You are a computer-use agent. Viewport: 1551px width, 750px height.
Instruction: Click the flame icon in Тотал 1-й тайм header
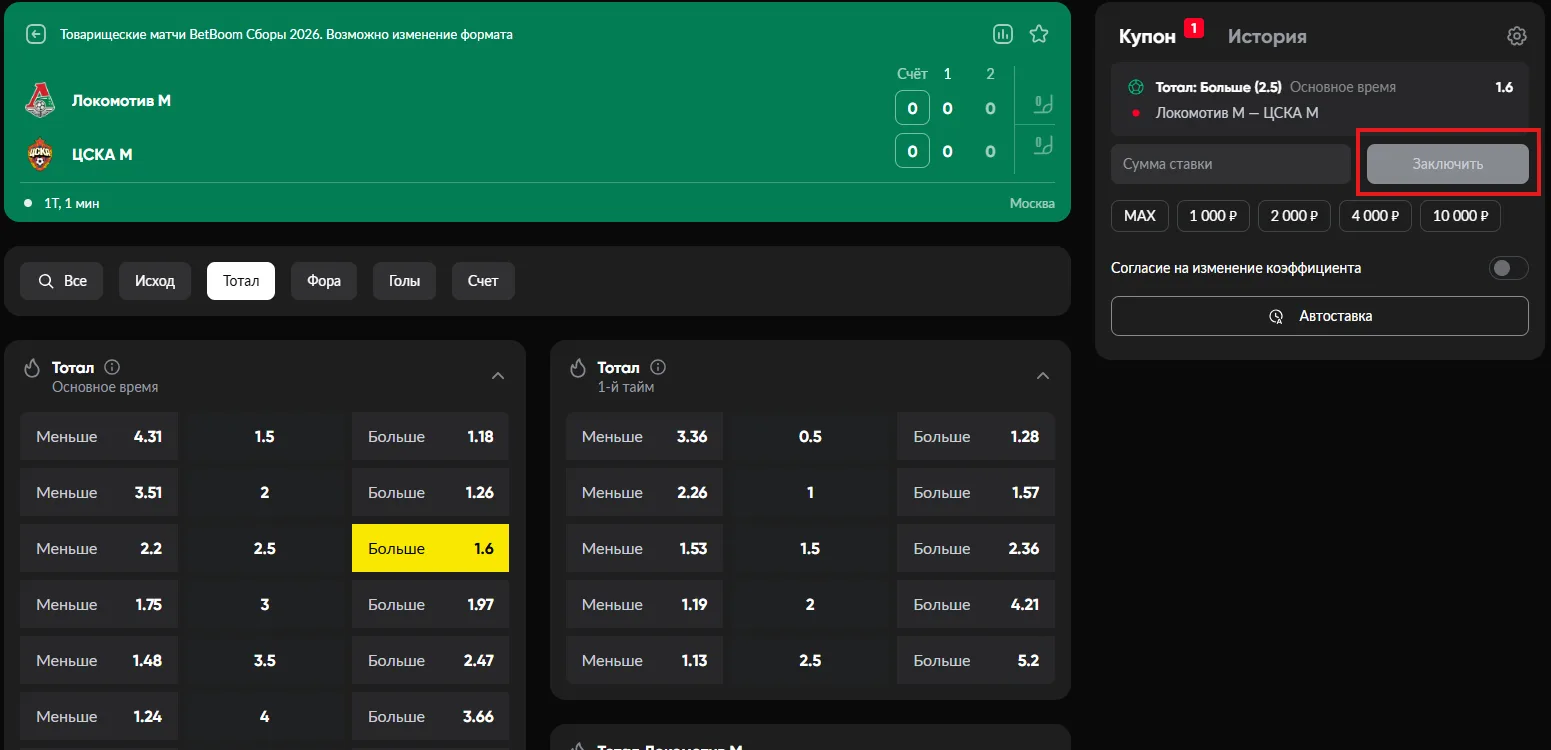[x=577, y=368]
